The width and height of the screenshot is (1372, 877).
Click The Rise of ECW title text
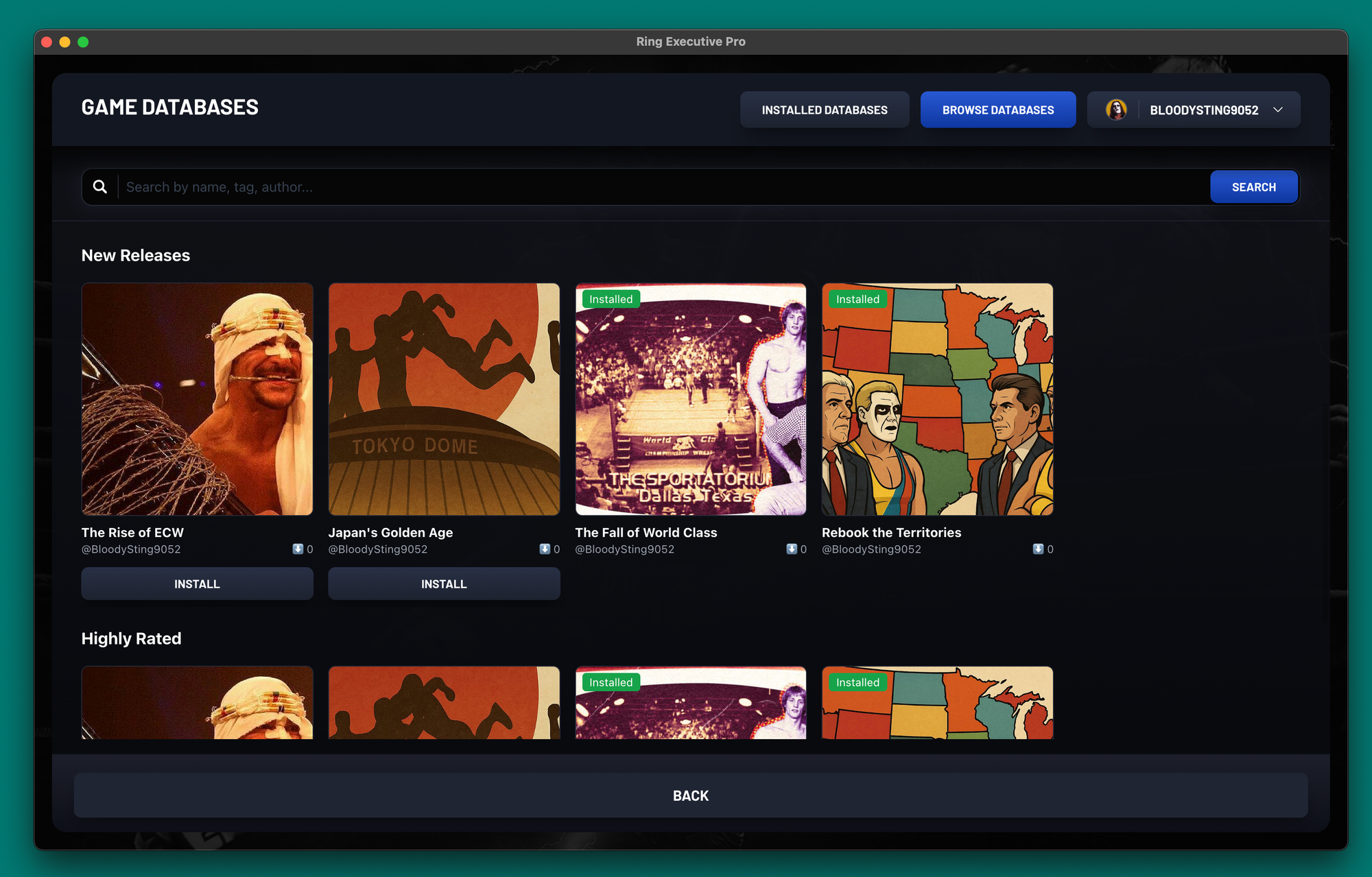[133, 532]
